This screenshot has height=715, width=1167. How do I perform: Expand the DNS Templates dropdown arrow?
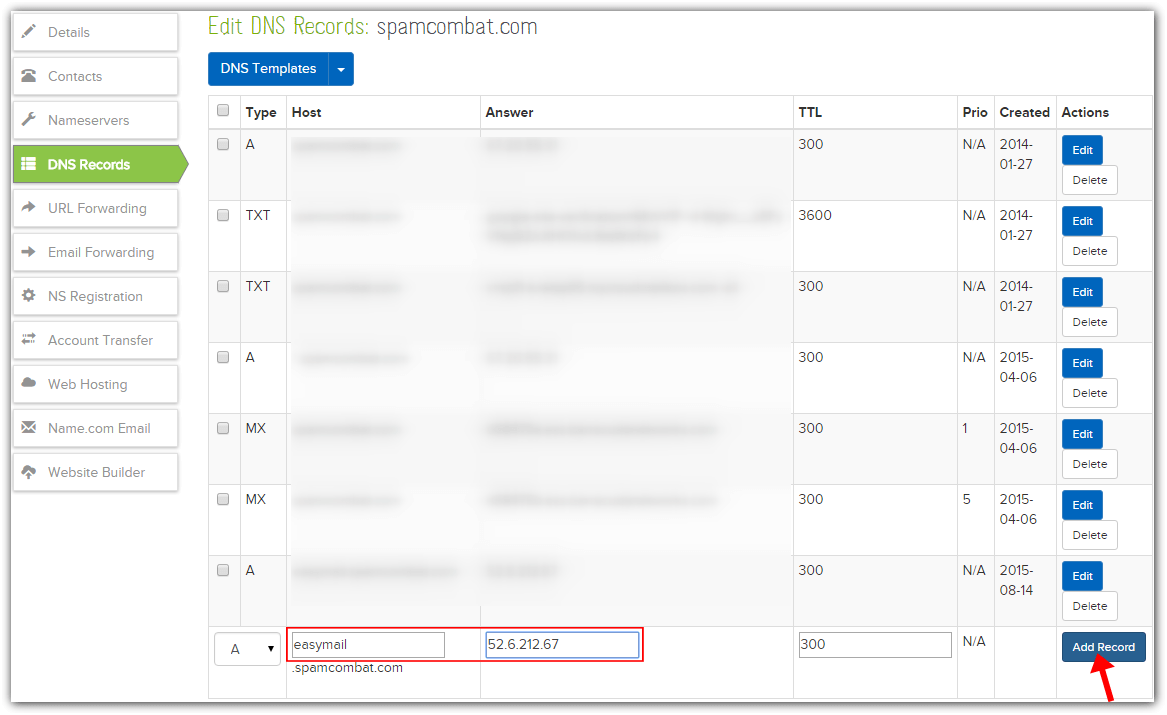tap(341, 69)
